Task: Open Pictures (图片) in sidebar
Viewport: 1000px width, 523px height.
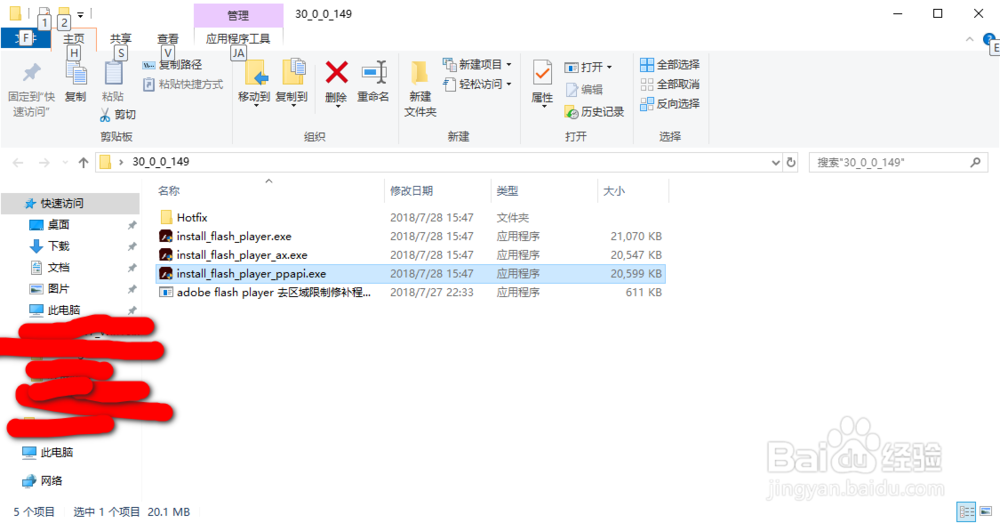Action: (x=58, y=289)
